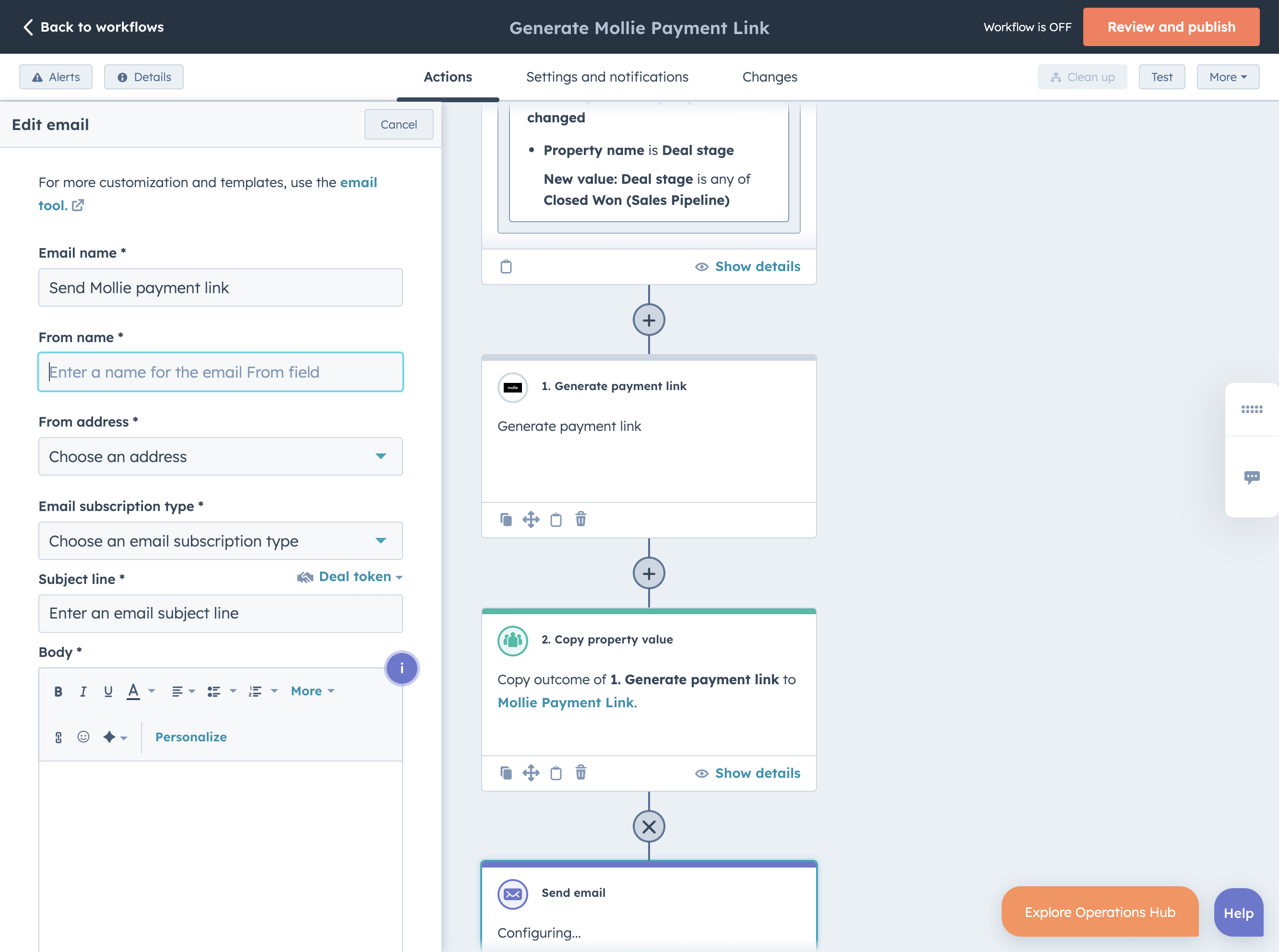Click the Copy property value action icon
This screenshot has height=952, width=1279.
(513, 641)
